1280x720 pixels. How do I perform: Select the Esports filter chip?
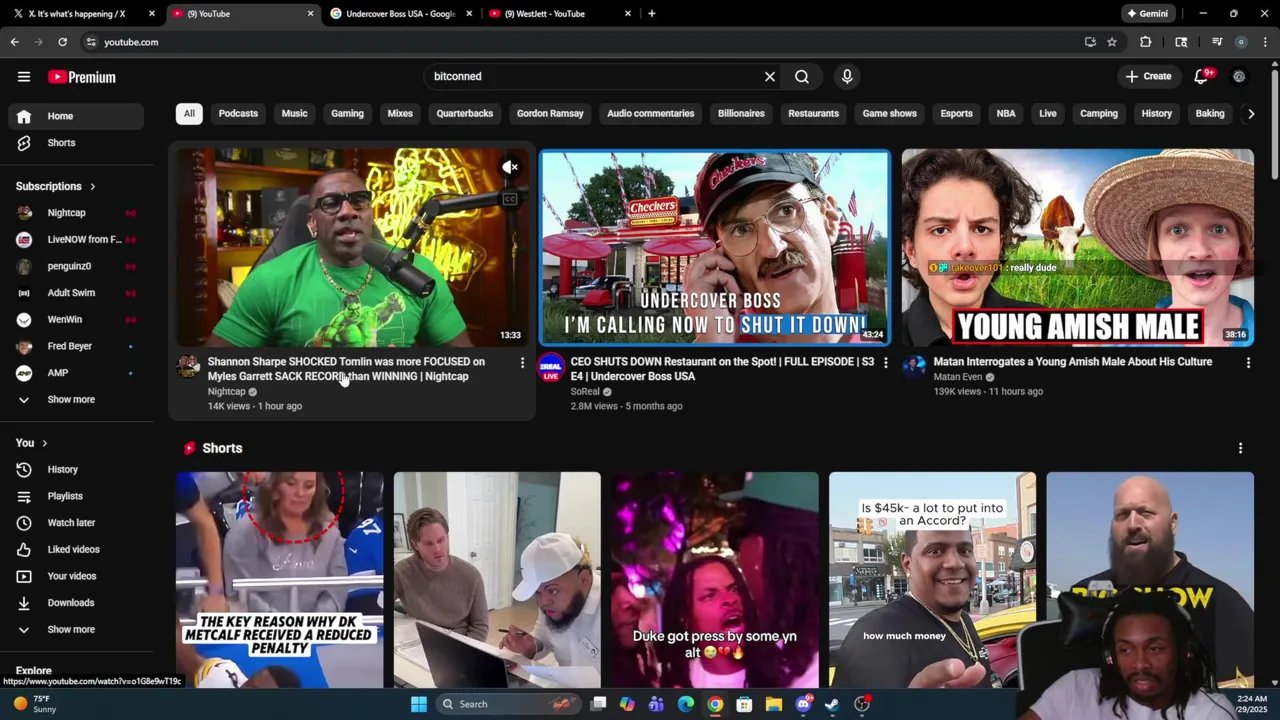956,113
